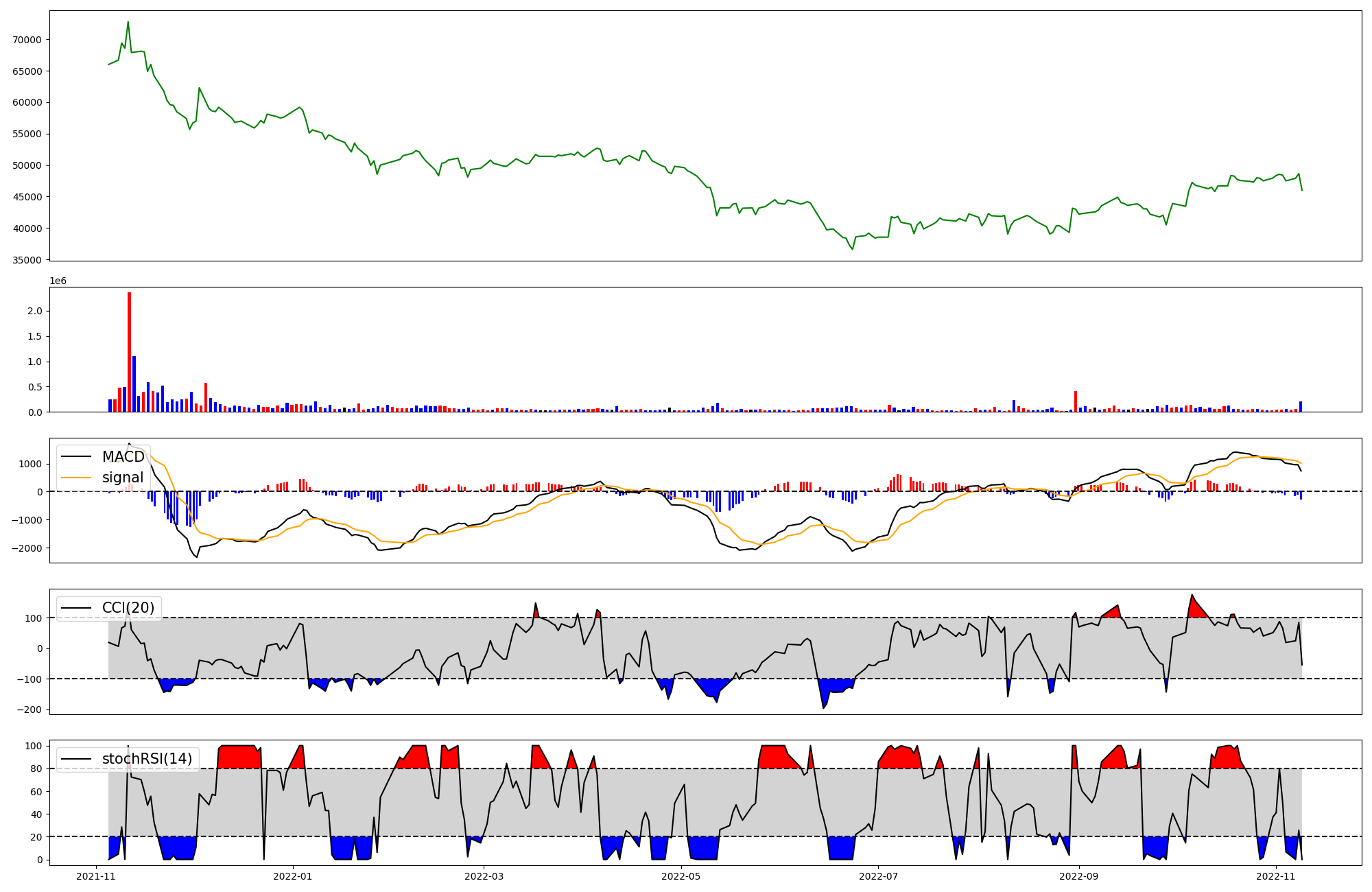This screenshot has height=892, width=1372.
Task: Select the 2021-11 date tick label
Action: pos(96,876)
